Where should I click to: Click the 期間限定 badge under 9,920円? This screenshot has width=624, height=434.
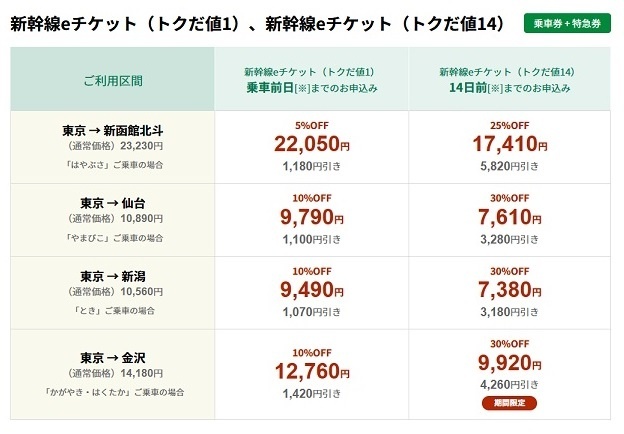pyautogui.click(x=510, y=403)
